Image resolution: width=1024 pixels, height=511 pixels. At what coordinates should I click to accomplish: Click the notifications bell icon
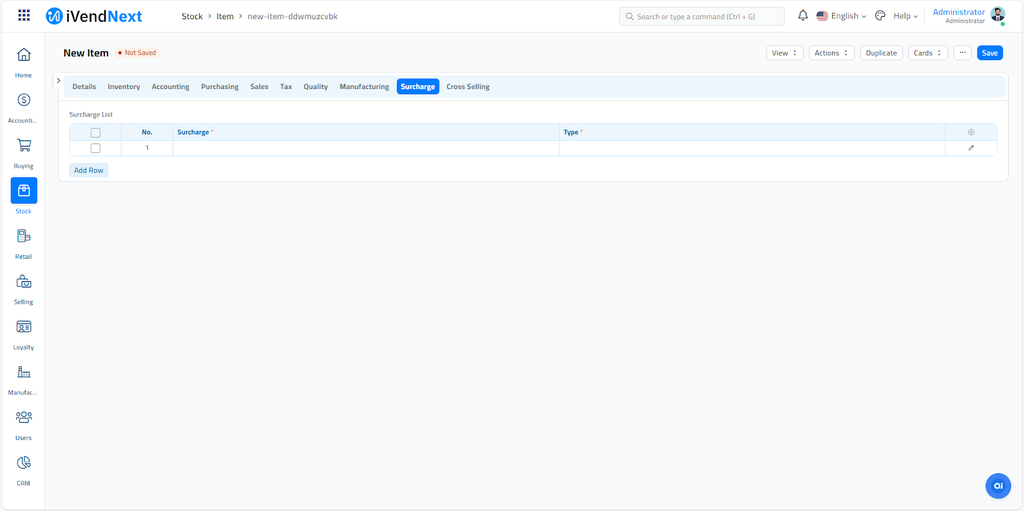[803, 16]
